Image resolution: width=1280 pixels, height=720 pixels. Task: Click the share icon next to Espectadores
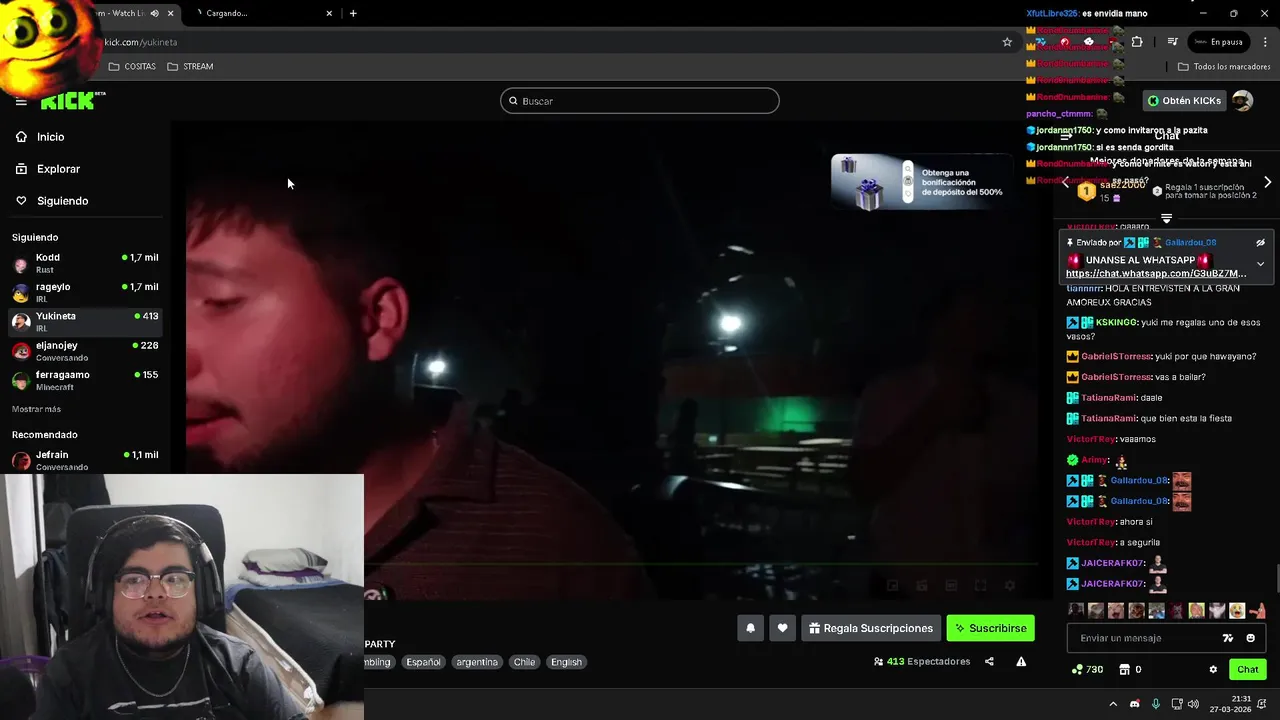[x=989, y=661]
